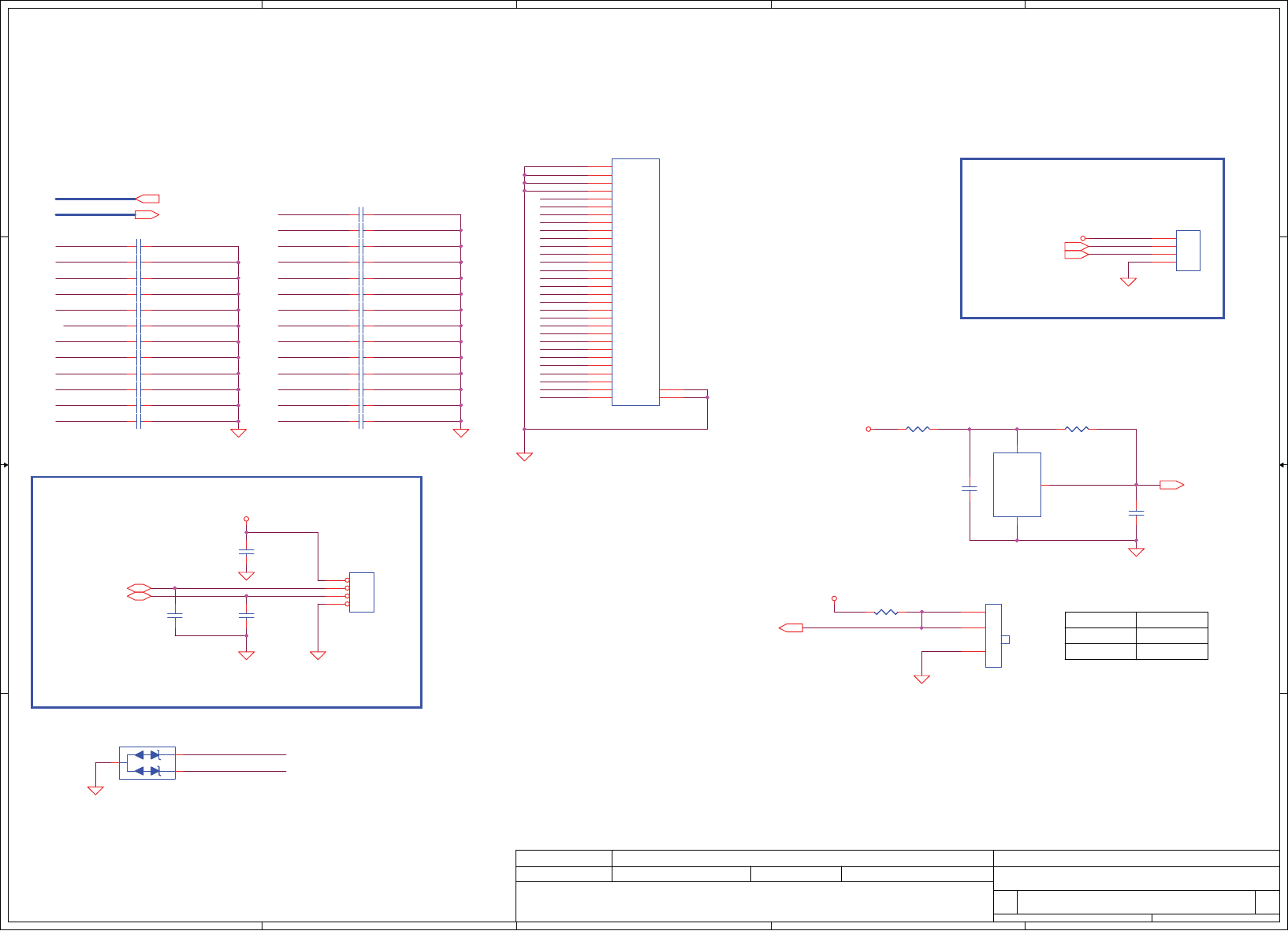Click the output port right of the IC
This screenshot has width=1288, height=931.
[1172, 485]
